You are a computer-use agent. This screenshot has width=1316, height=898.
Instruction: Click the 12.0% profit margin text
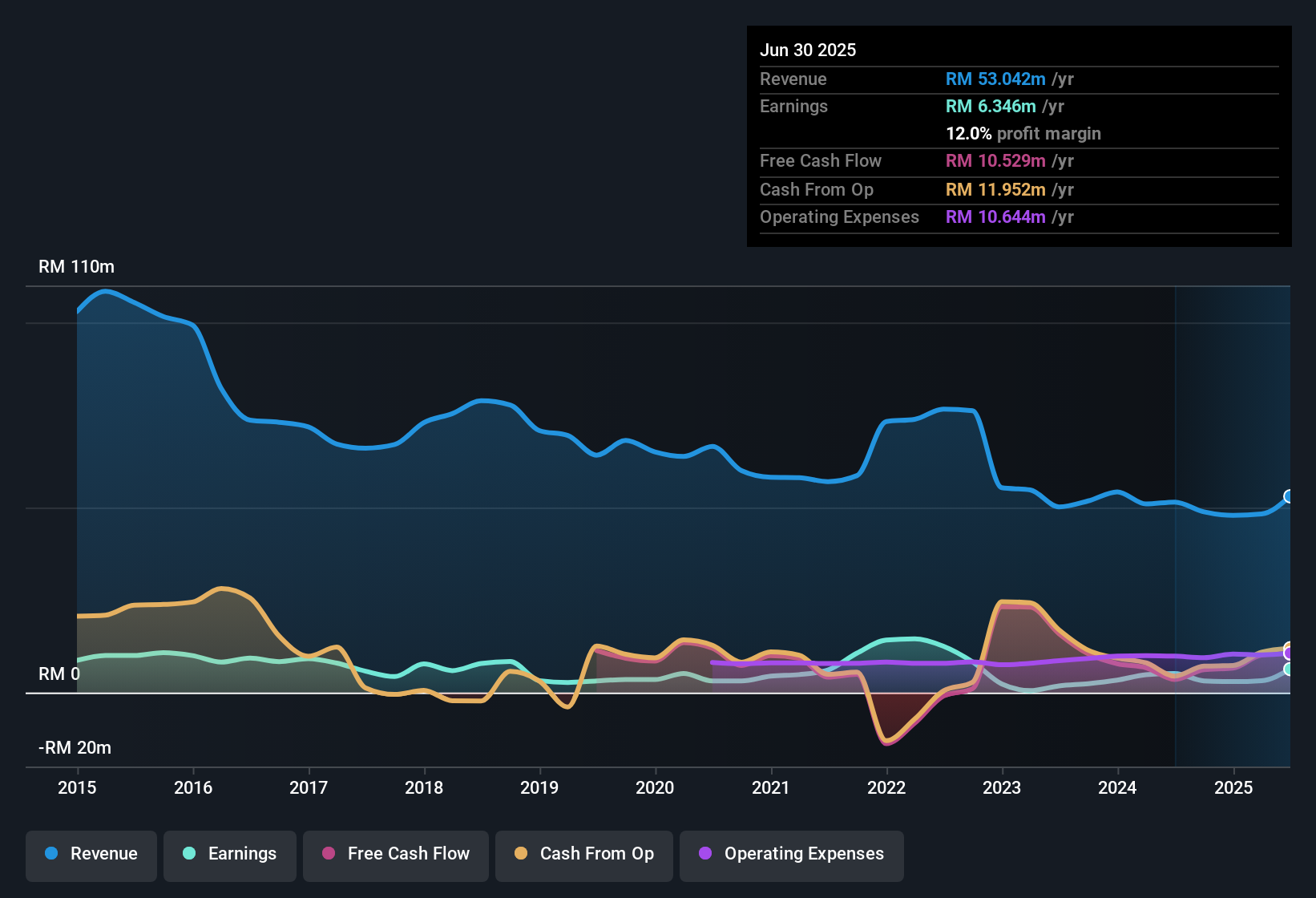(x=1023, y=133)
